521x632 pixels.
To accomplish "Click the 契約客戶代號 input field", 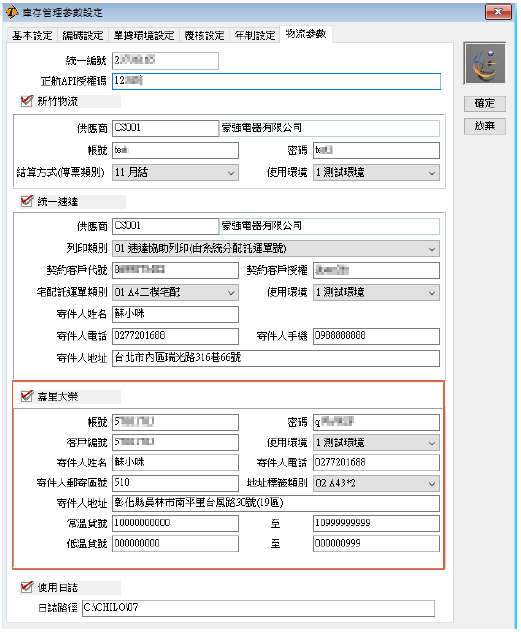I will (175, 270).
